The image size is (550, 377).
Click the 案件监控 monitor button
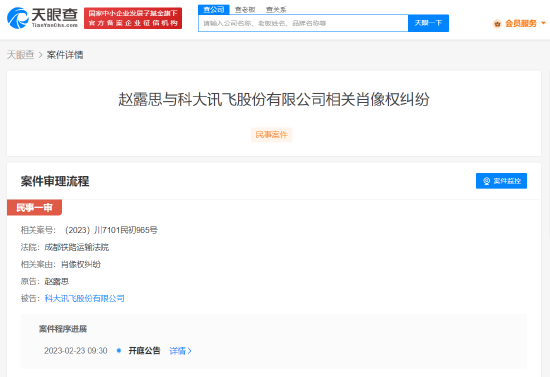point(501,181)
